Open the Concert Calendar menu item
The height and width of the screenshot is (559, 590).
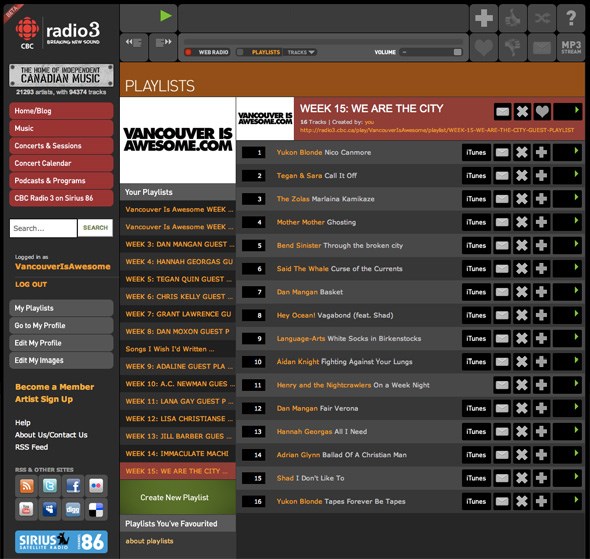61,163
